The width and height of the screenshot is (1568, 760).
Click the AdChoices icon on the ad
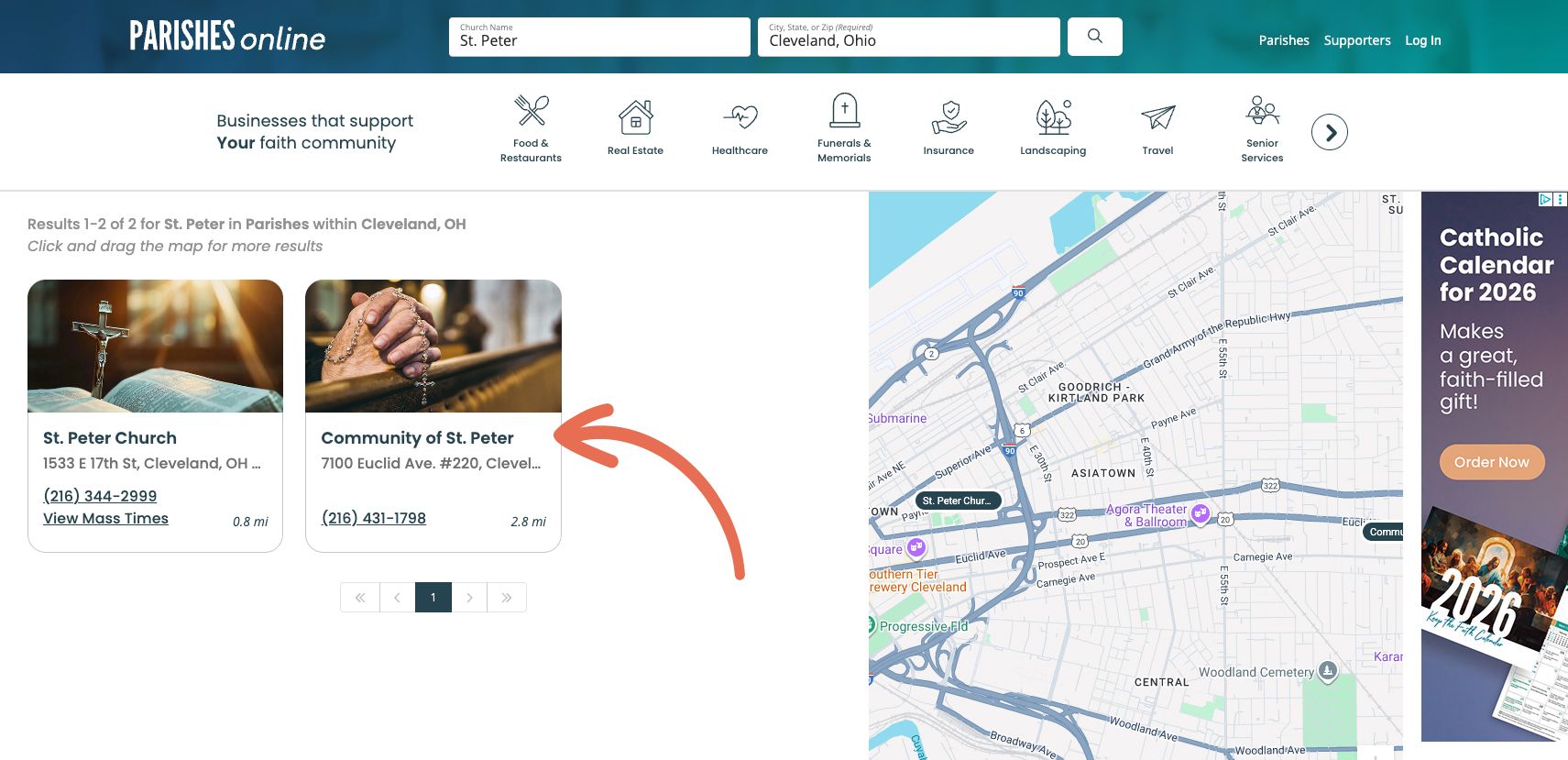pos(1545,199)
